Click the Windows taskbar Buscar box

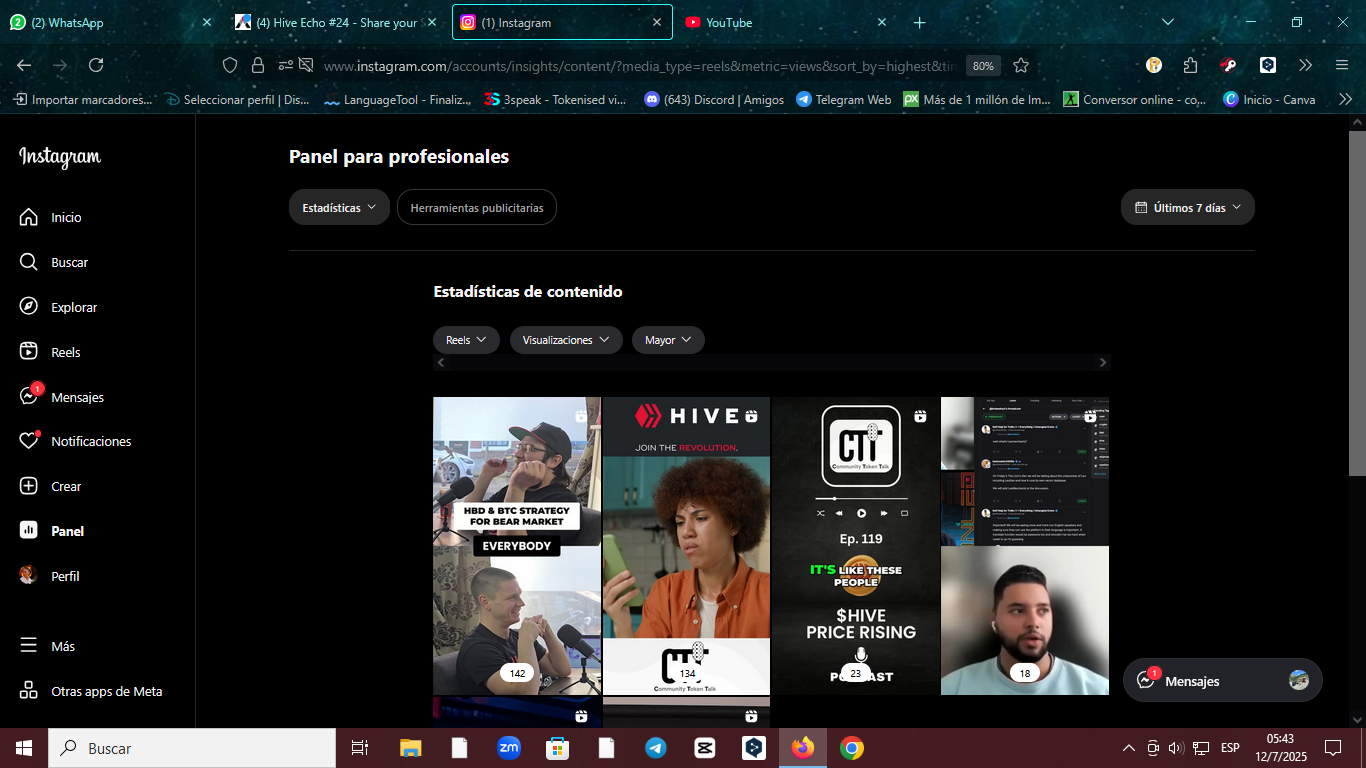(192, 748)
